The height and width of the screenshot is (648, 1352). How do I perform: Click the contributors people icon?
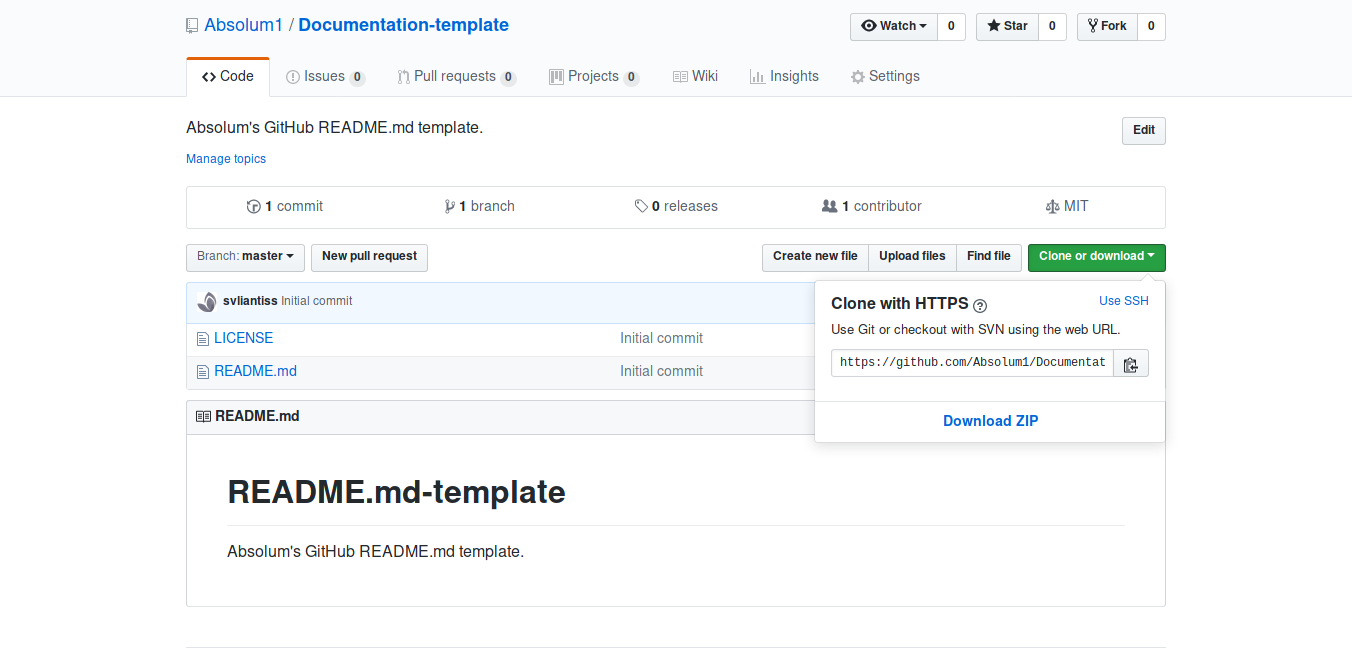tap(829, 206)
